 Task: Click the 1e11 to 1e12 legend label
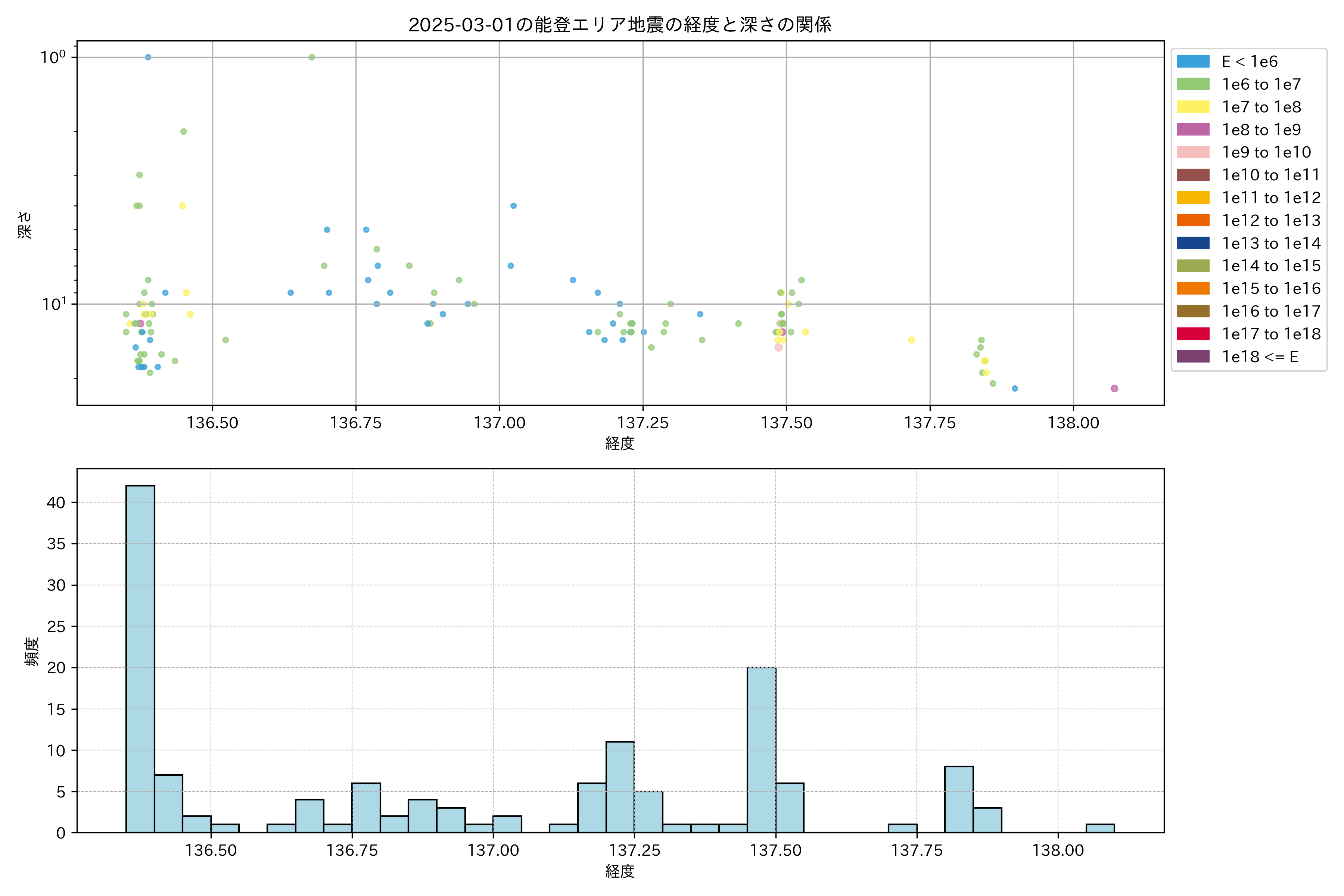click(x=1271, y=198)
